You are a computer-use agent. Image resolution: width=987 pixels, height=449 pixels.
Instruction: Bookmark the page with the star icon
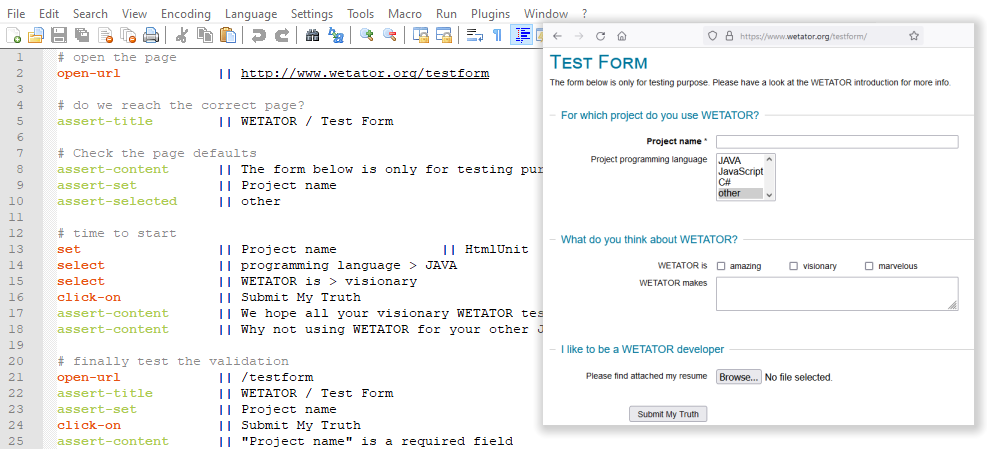coord(914,35)
